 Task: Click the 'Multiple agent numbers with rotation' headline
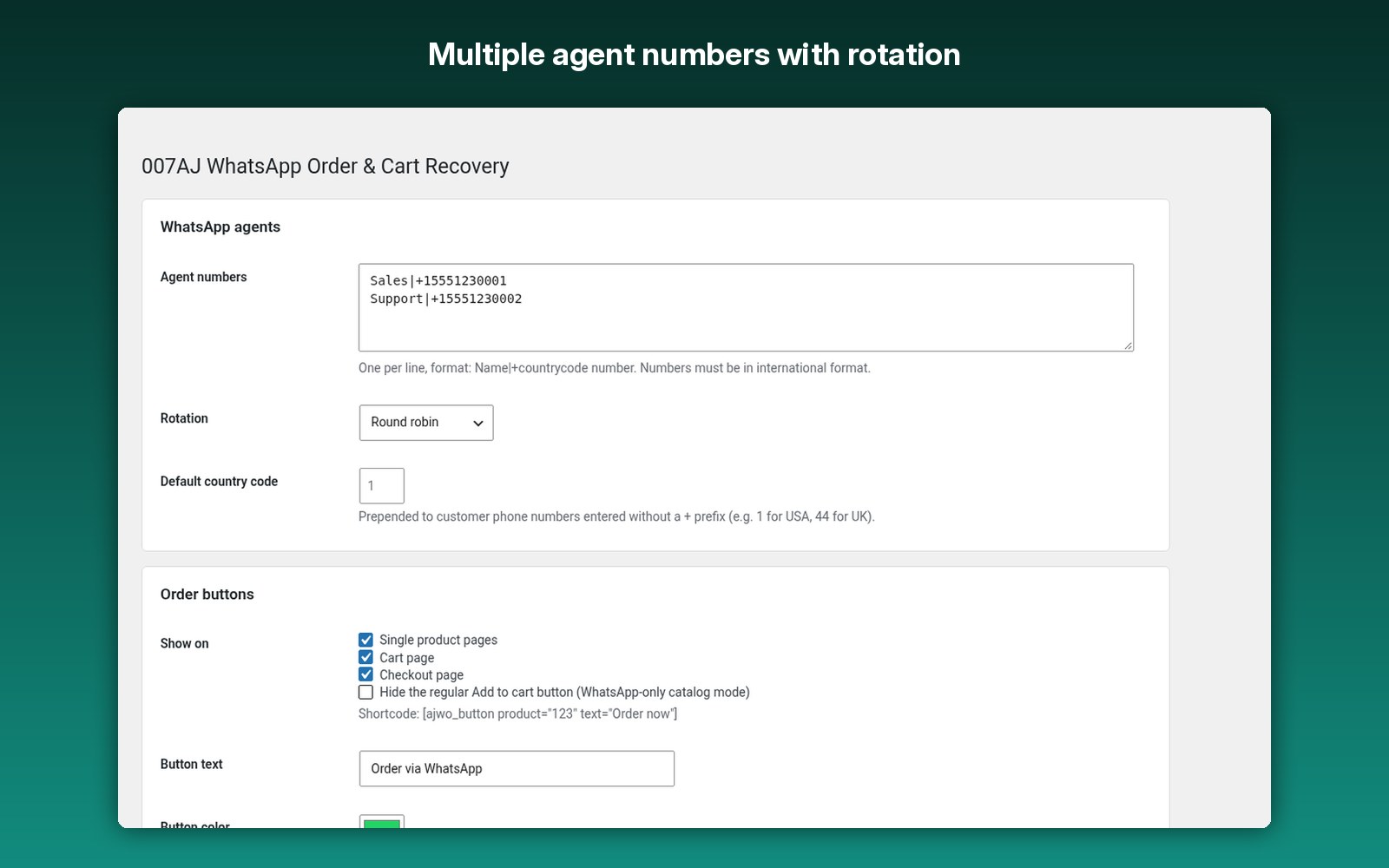point(694,55)
